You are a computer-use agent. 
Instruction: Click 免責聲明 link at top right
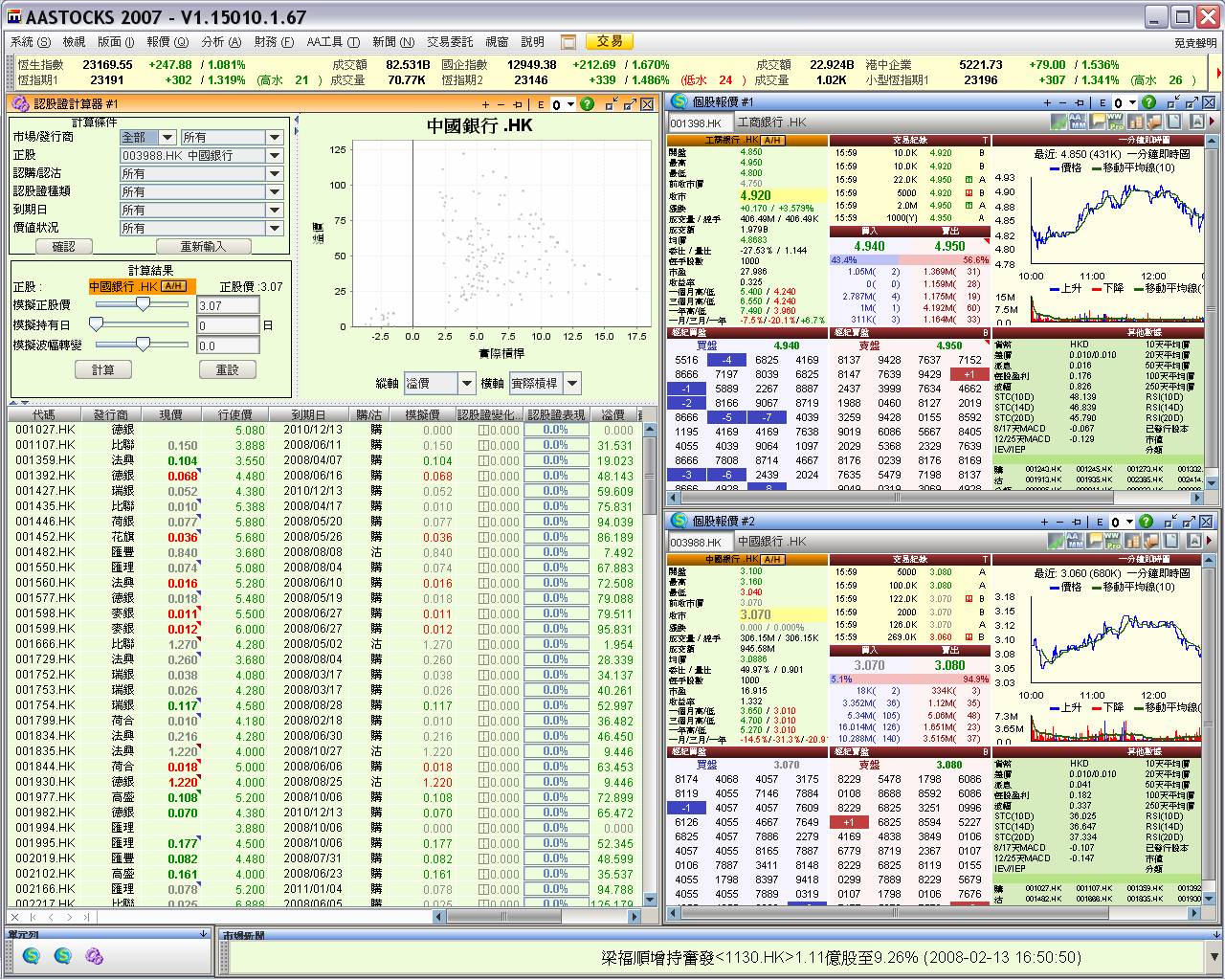click(x=1195, y=43)
